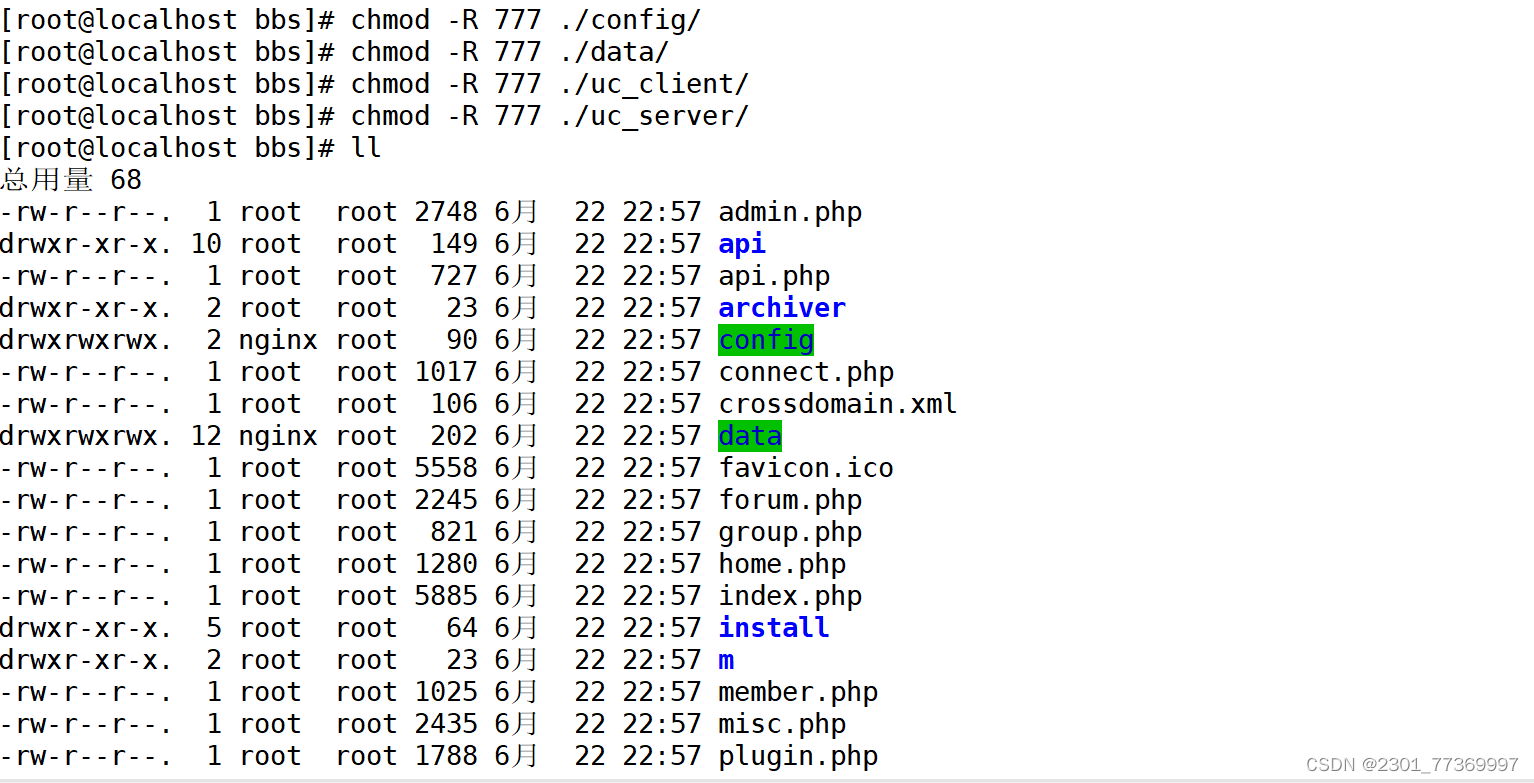
Task: Click the green-highlighted data directory
Action: [x=750, y=436]
